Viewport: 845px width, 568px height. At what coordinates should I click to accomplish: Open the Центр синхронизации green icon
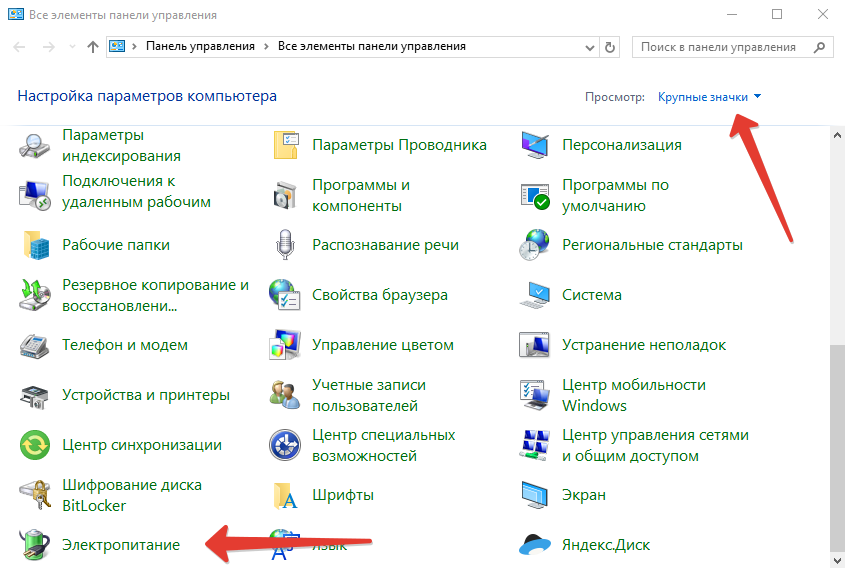34,445
